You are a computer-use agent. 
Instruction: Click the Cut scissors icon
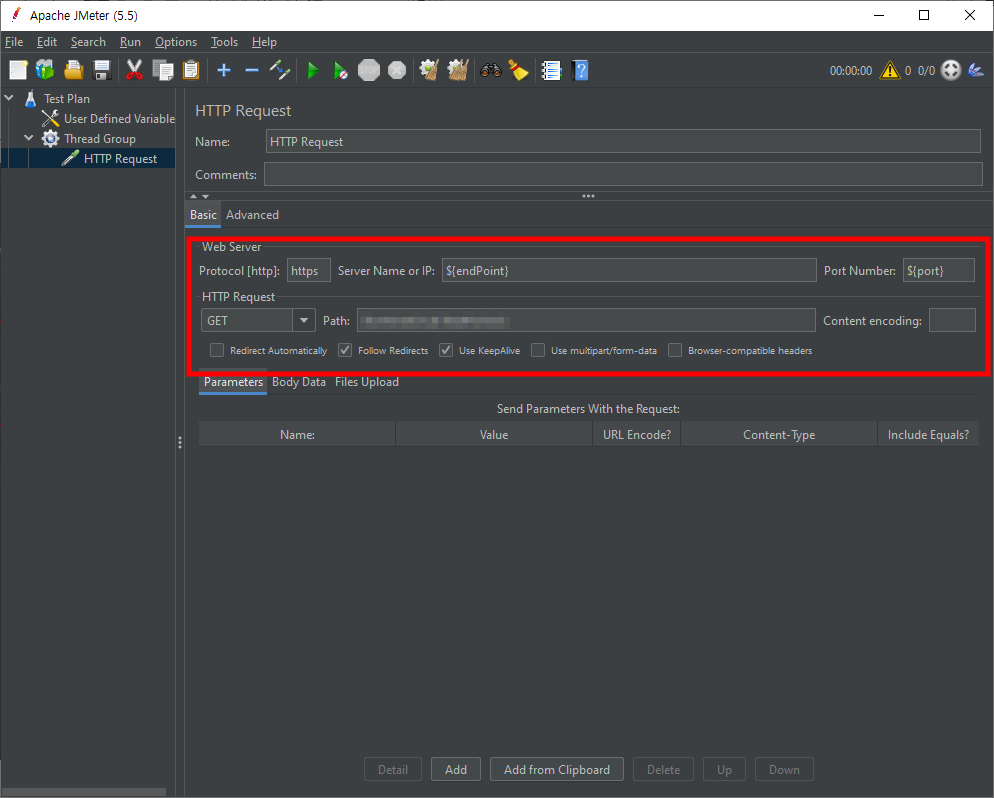[x=134, y=70]
